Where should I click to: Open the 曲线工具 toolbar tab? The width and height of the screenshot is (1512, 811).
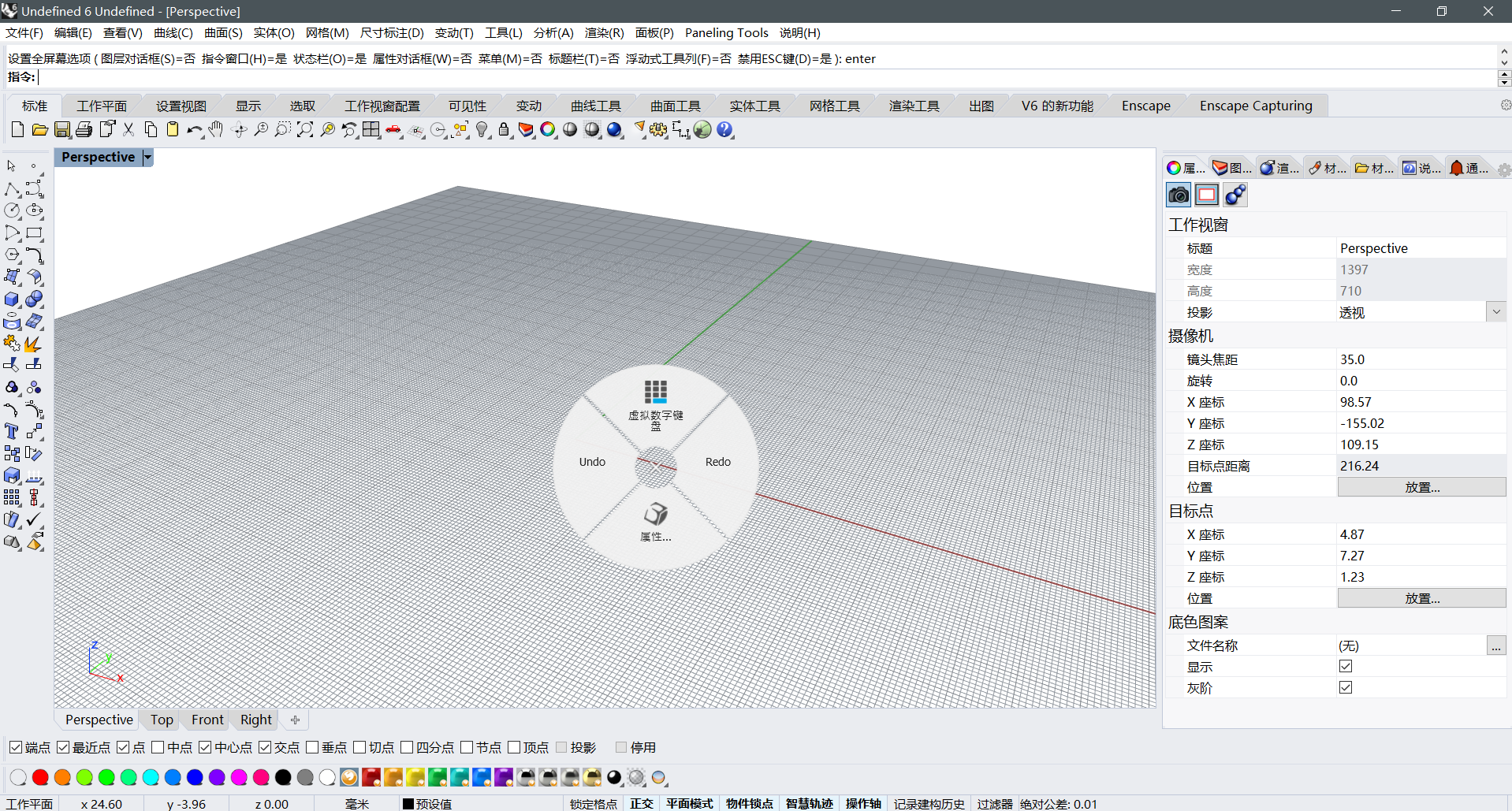click(596, 106)
